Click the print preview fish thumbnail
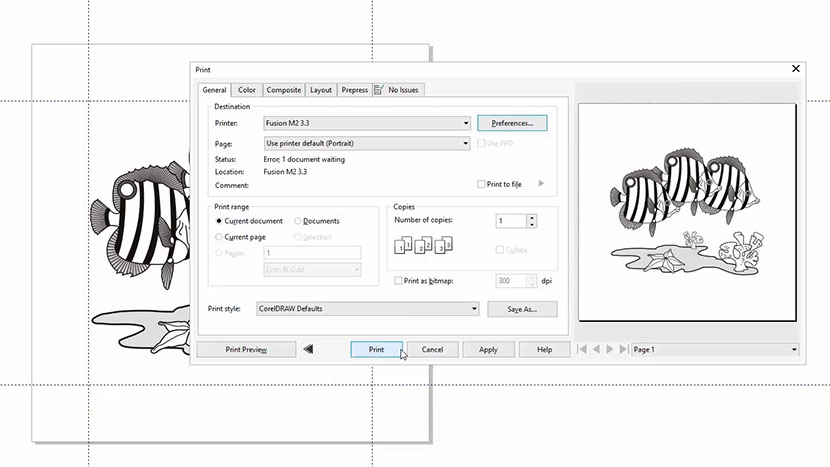Screen dimensions: 830x467 click(x=686, y=209)
